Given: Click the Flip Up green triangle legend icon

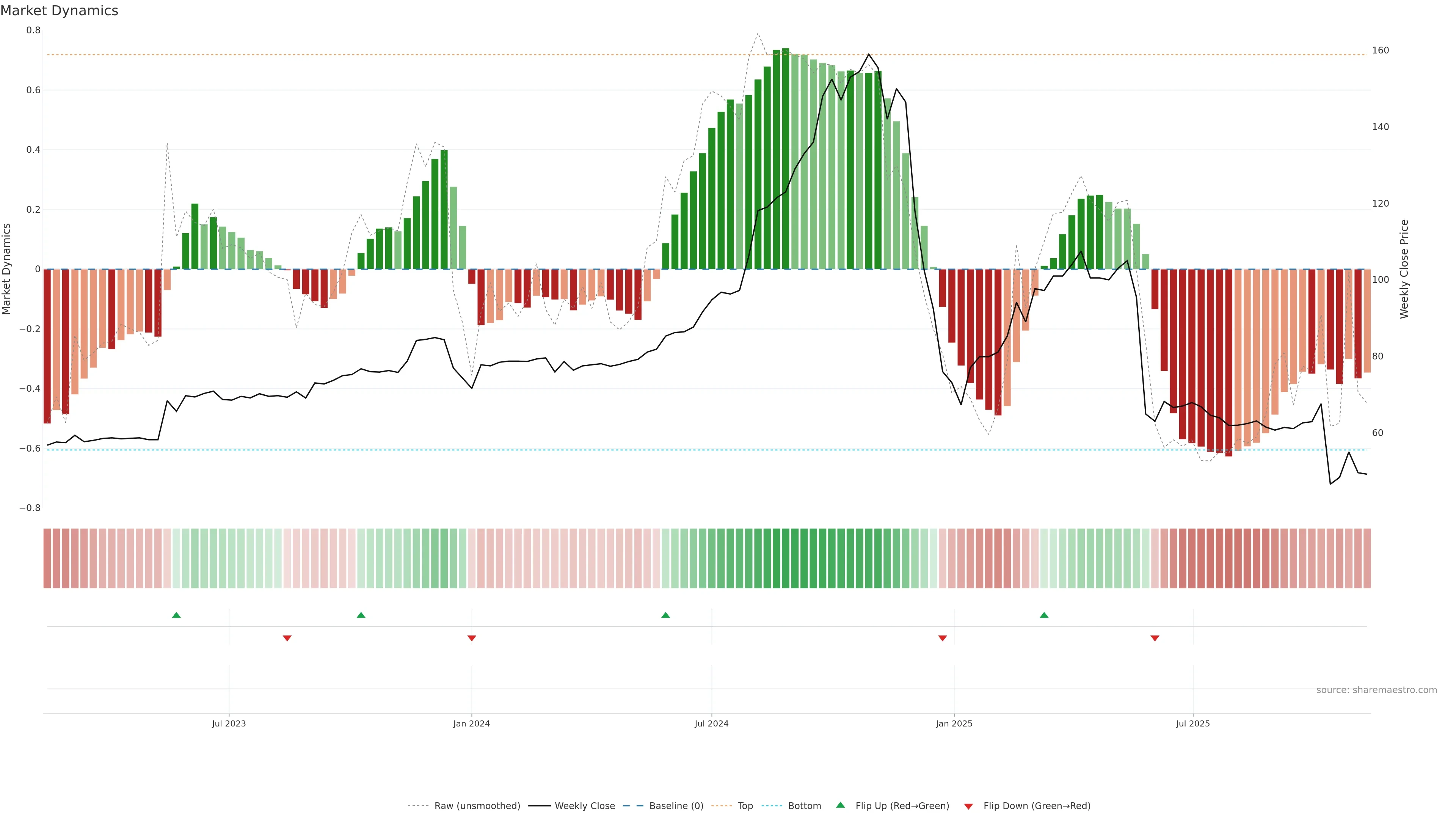Looking at the screenshot, I should pyautogui.click(x=841, y=805).
